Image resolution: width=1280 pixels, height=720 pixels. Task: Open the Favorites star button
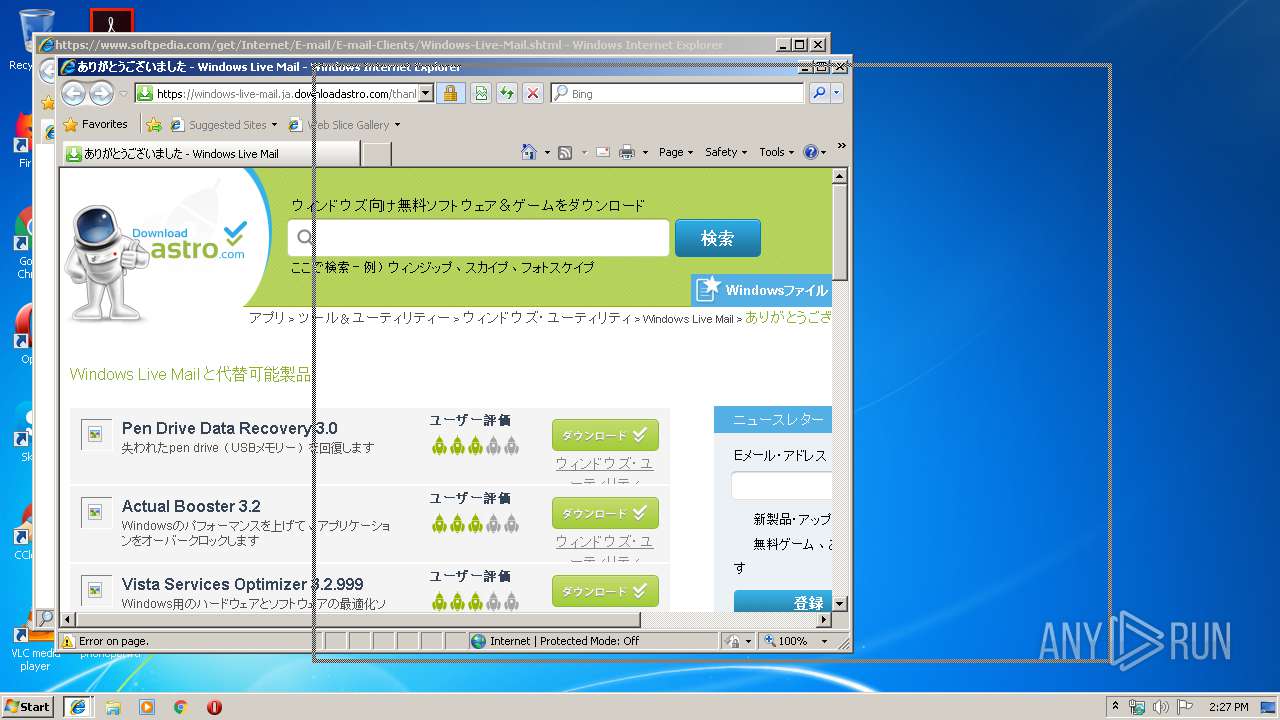pos(96,125)
